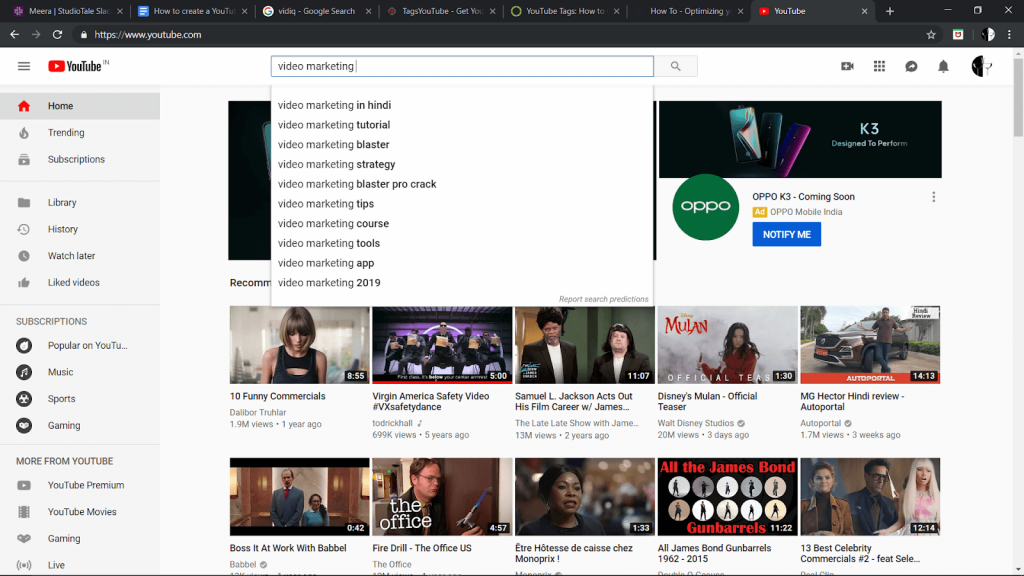This screenshot has height=576, width=1024.
Task: Select suggestion video marketing blaster pro crack
Action: 462,184
